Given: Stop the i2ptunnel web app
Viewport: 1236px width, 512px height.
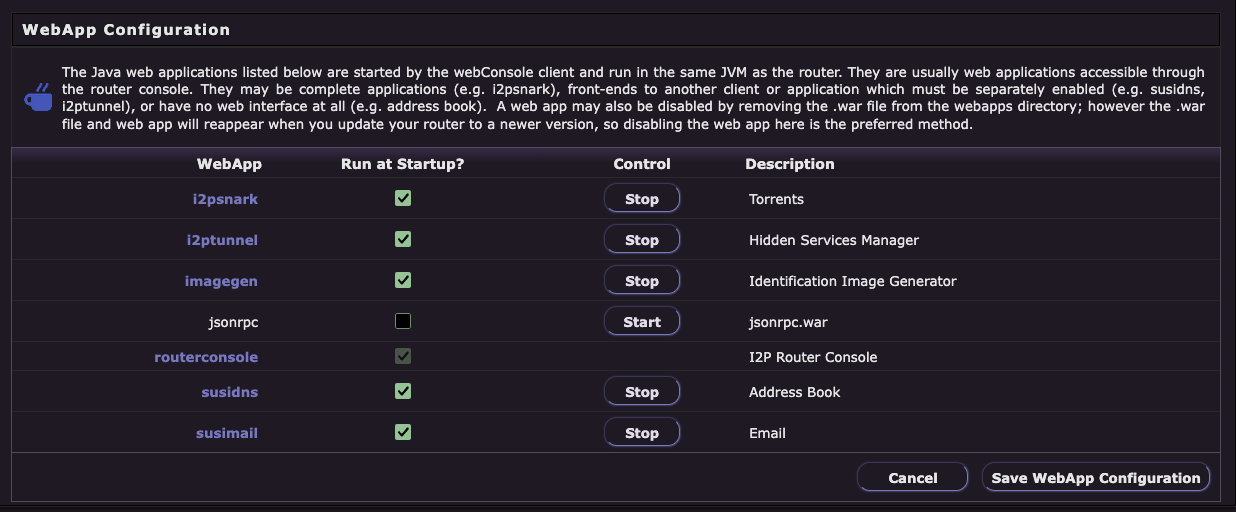Looking at the screenshot, I should (642, 240).
